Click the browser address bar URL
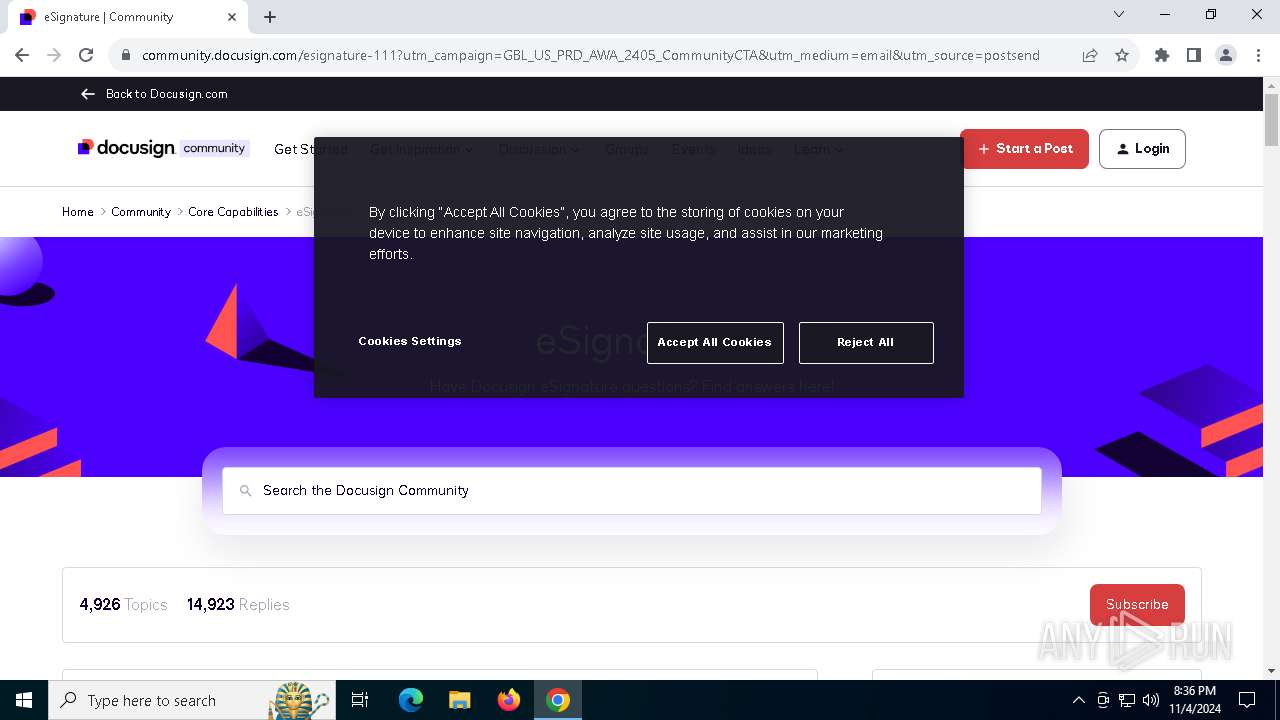Viewport: 1280px width, 720px height. [x=591, y=56]
